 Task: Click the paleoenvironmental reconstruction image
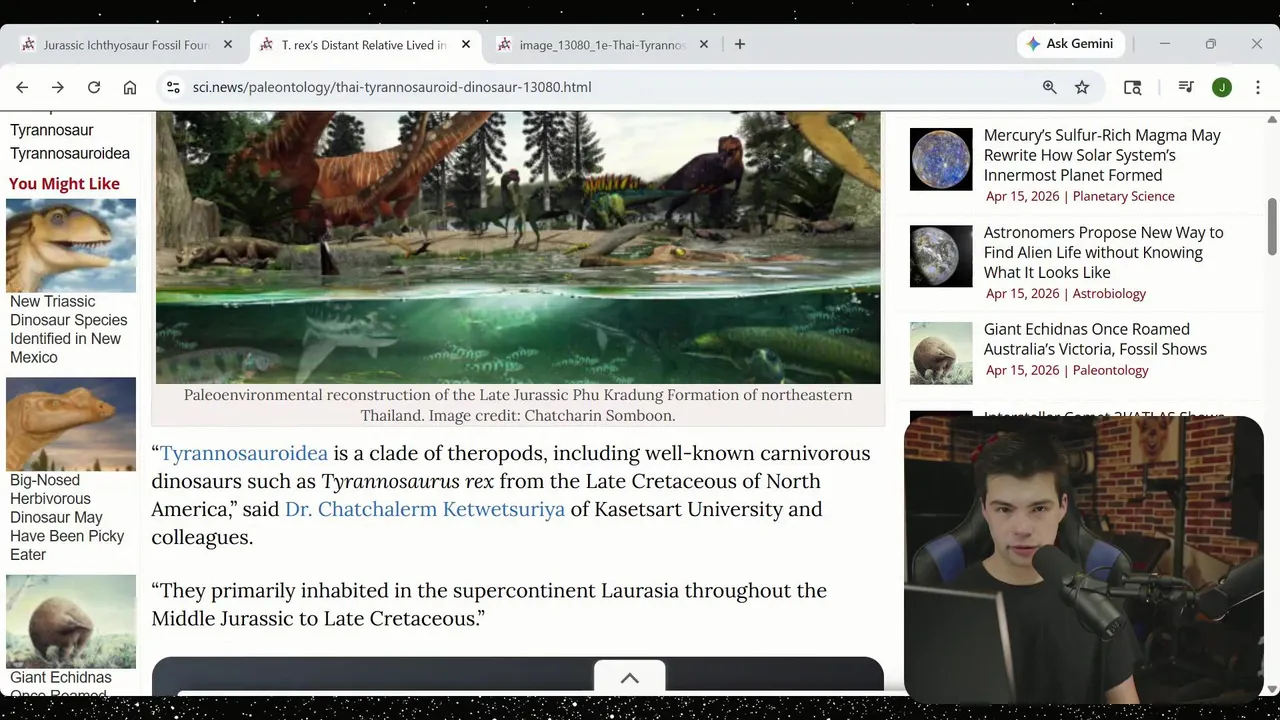[x=518, y=247]
